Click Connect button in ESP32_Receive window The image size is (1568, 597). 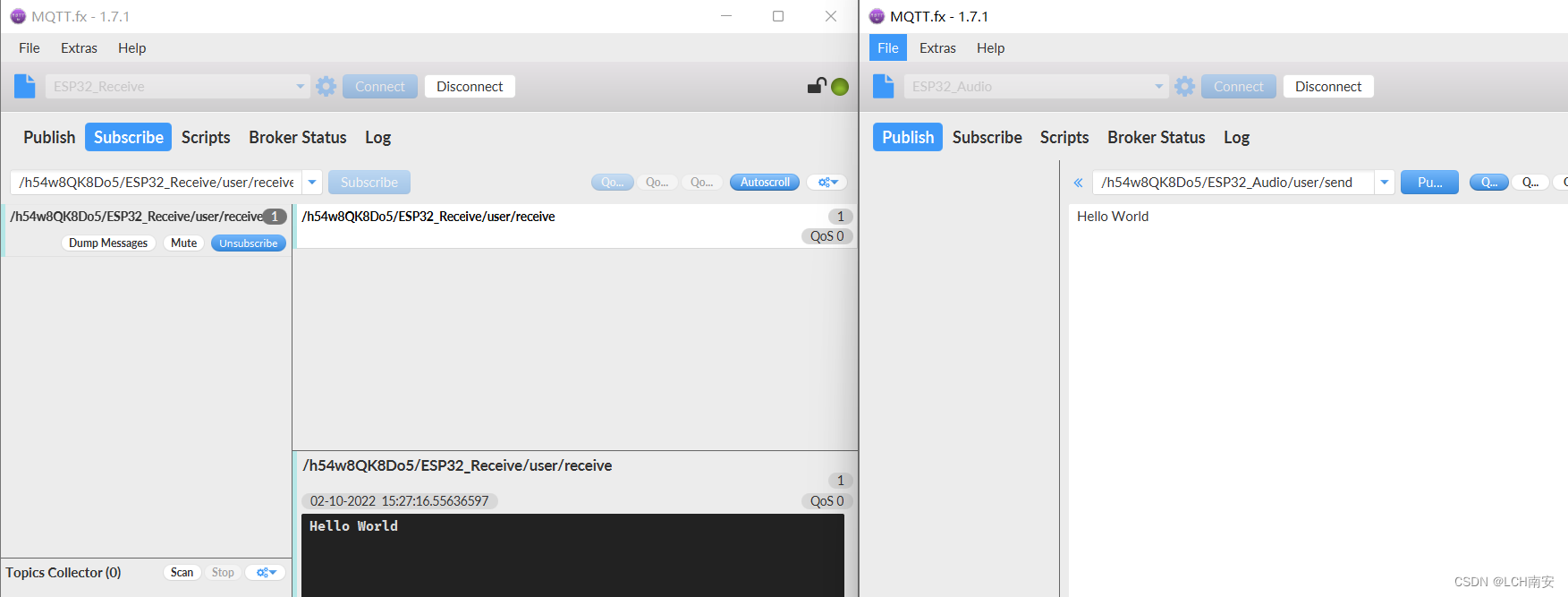[x=379, y=87]
